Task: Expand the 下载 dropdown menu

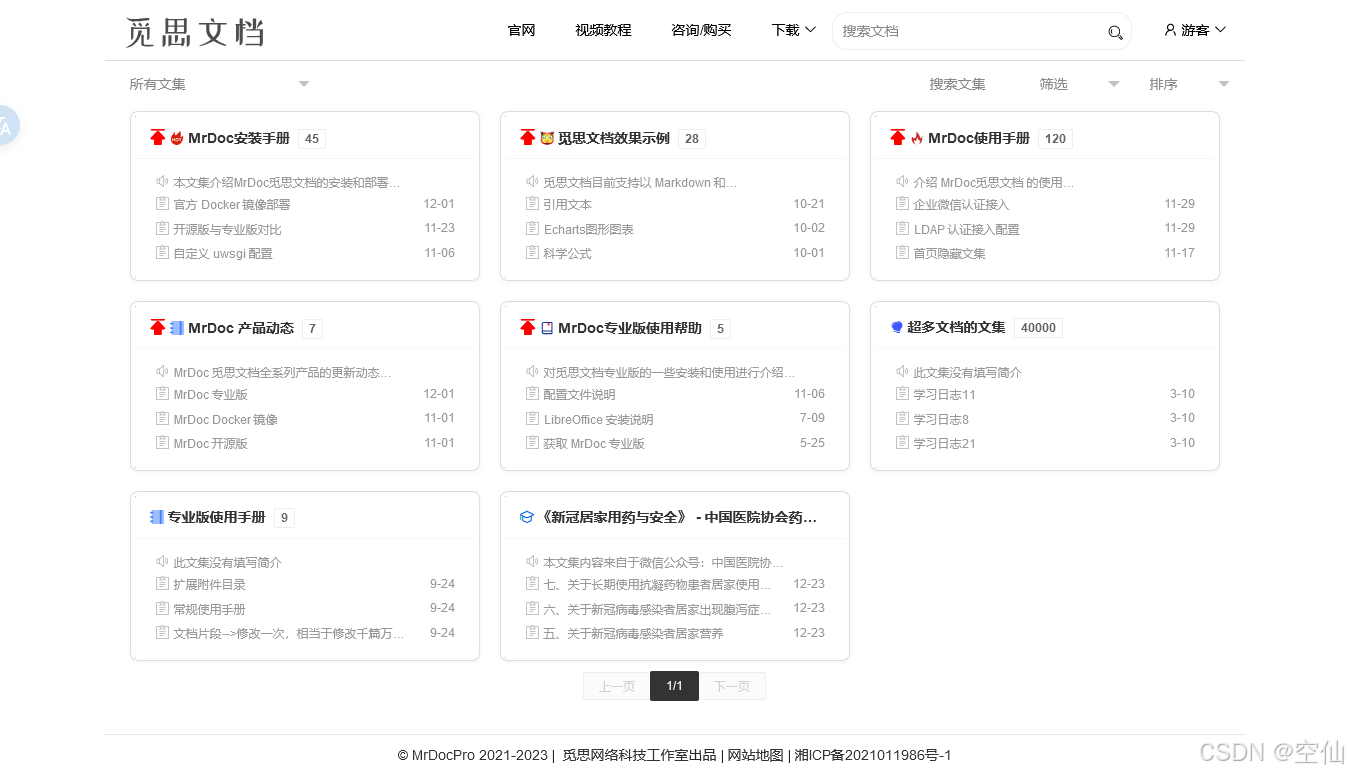Action: click(792, 30)
